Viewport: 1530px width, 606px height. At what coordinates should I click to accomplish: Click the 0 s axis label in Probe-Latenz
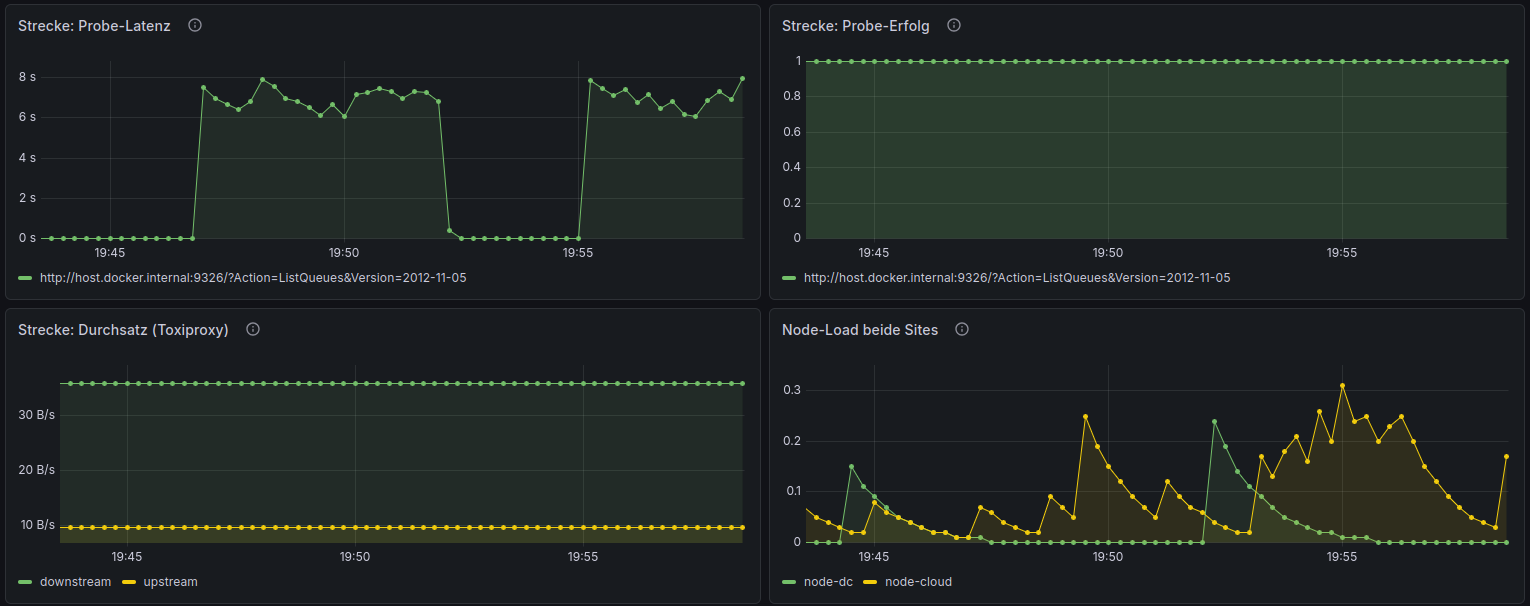[27, 238]
